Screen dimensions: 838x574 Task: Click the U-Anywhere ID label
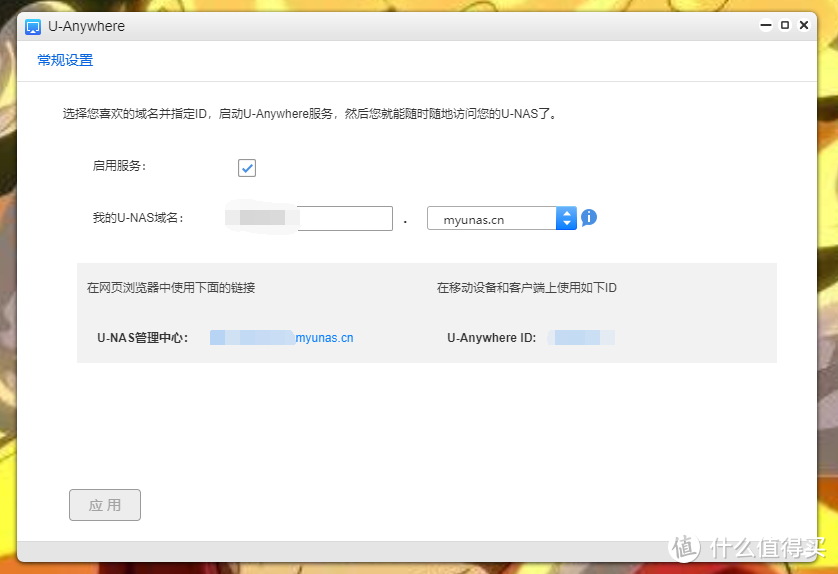pos(492,338)
